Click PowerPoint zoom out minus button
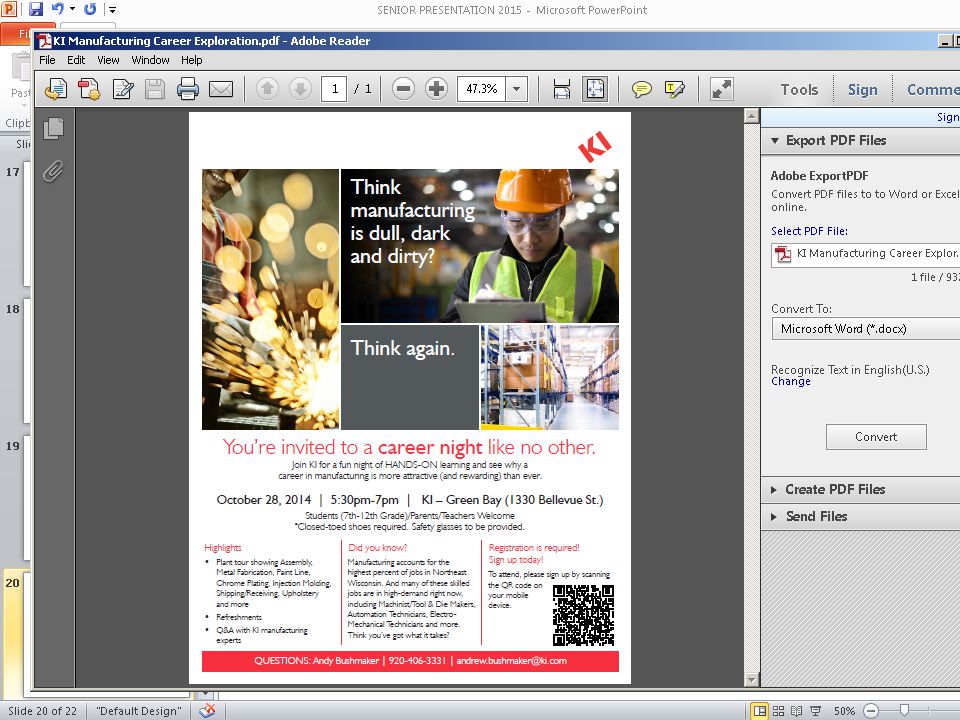The image size is (960, 720). coord(871,711)
